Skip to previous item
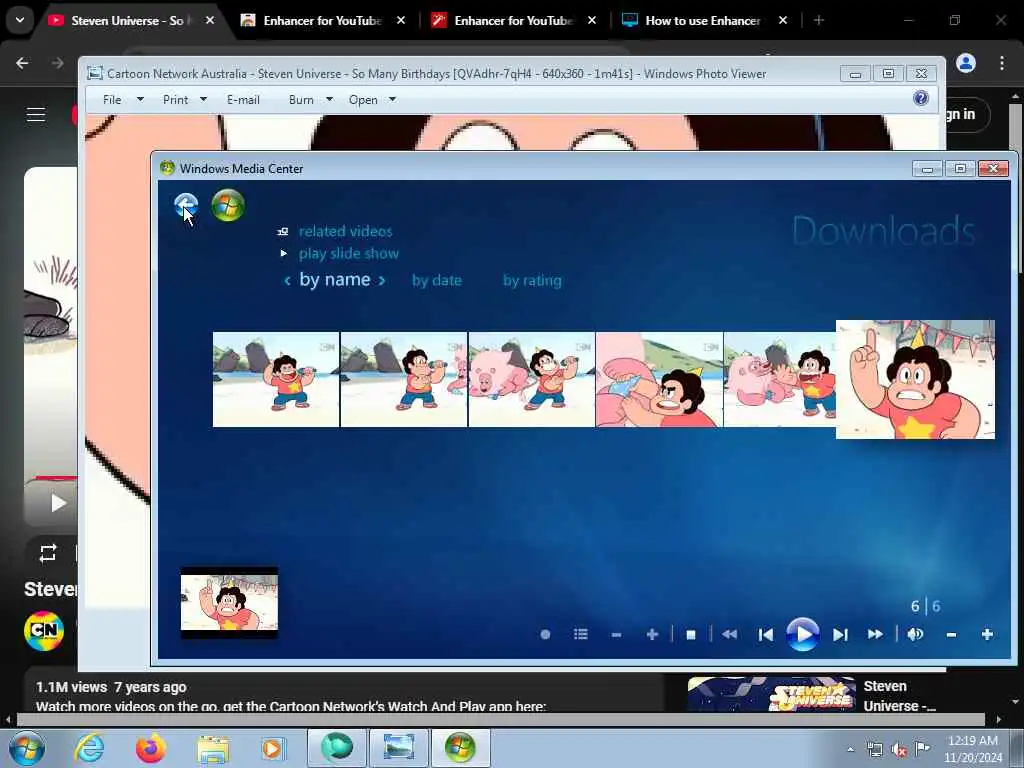This screenshot has height=768, width=1024. pyautogui.click(x=766, y=634)
